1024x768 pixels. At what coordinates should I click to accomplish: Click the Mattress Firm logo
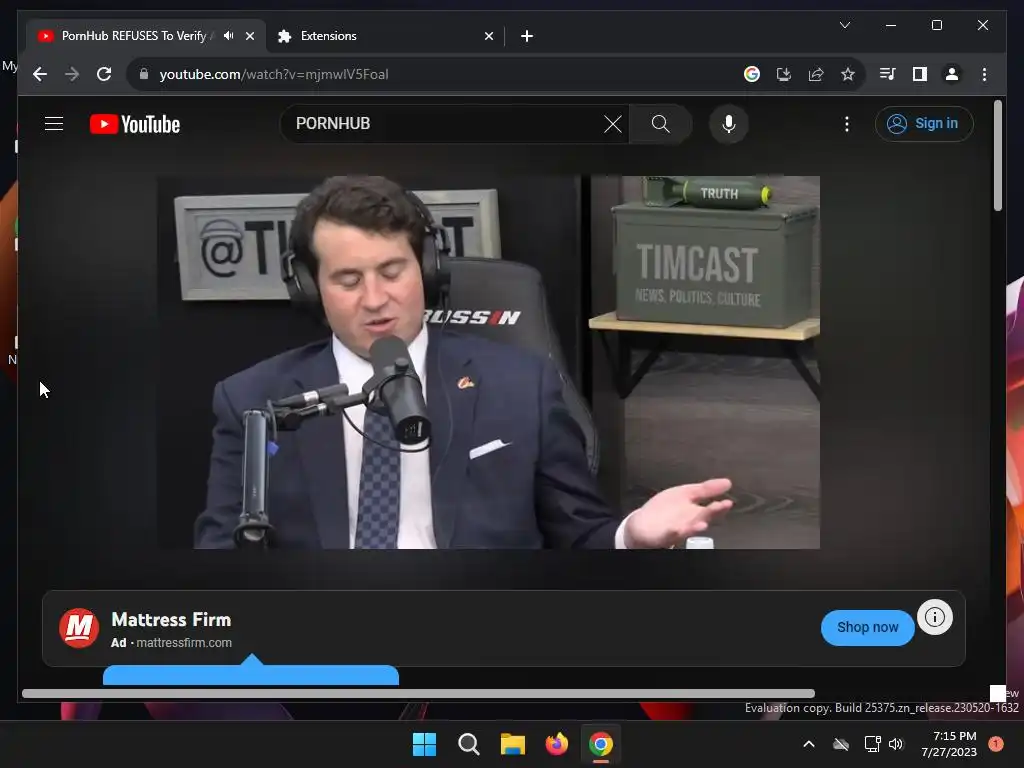(79, 628)
